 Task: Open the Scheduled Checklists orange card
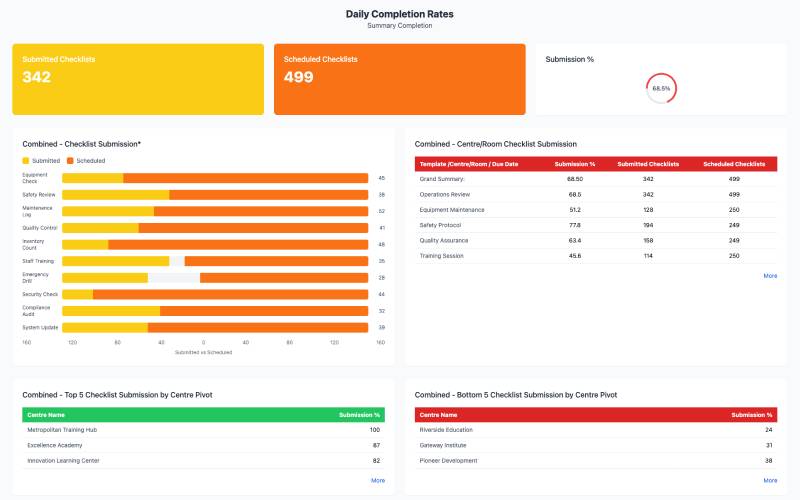[400, 79]
